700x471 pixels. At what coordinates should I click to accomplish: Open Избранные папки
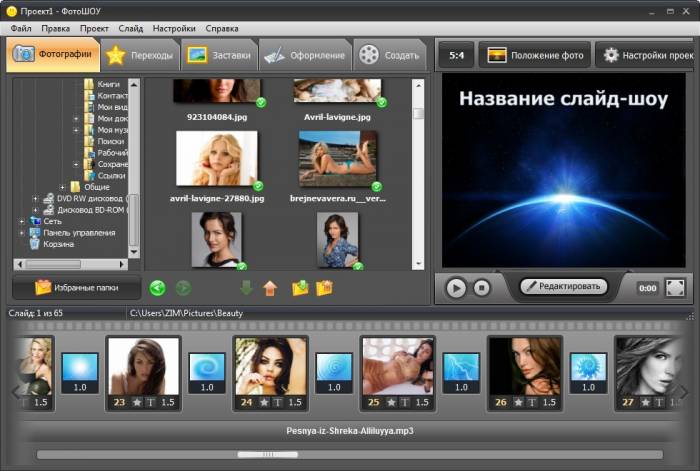[x=76, y=288]
